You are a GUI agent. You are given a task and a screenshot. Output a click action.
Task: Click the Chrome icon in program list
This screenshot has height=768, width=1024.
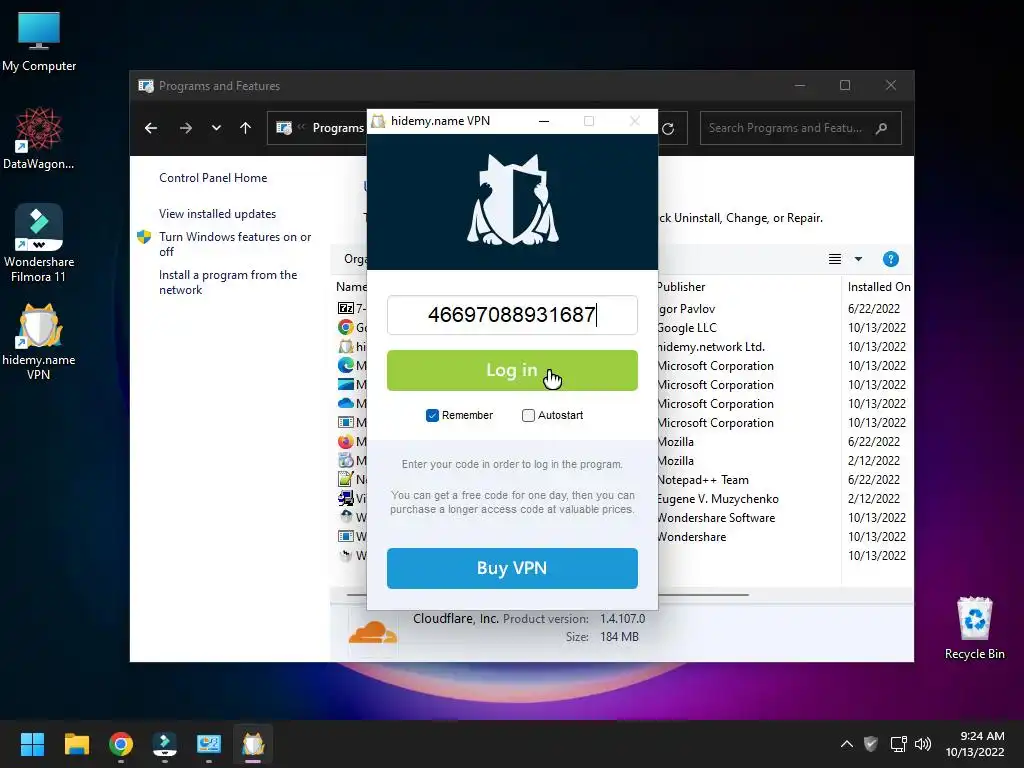345,327
